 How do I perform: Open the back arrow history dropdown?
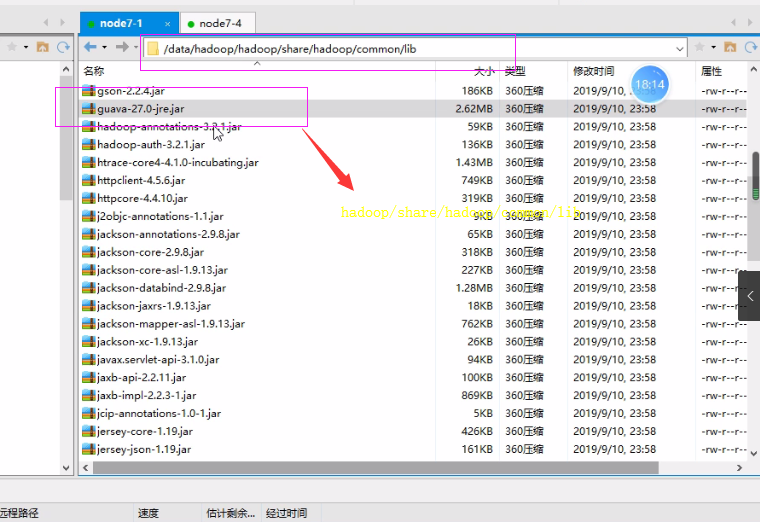(x=104, y=47)
